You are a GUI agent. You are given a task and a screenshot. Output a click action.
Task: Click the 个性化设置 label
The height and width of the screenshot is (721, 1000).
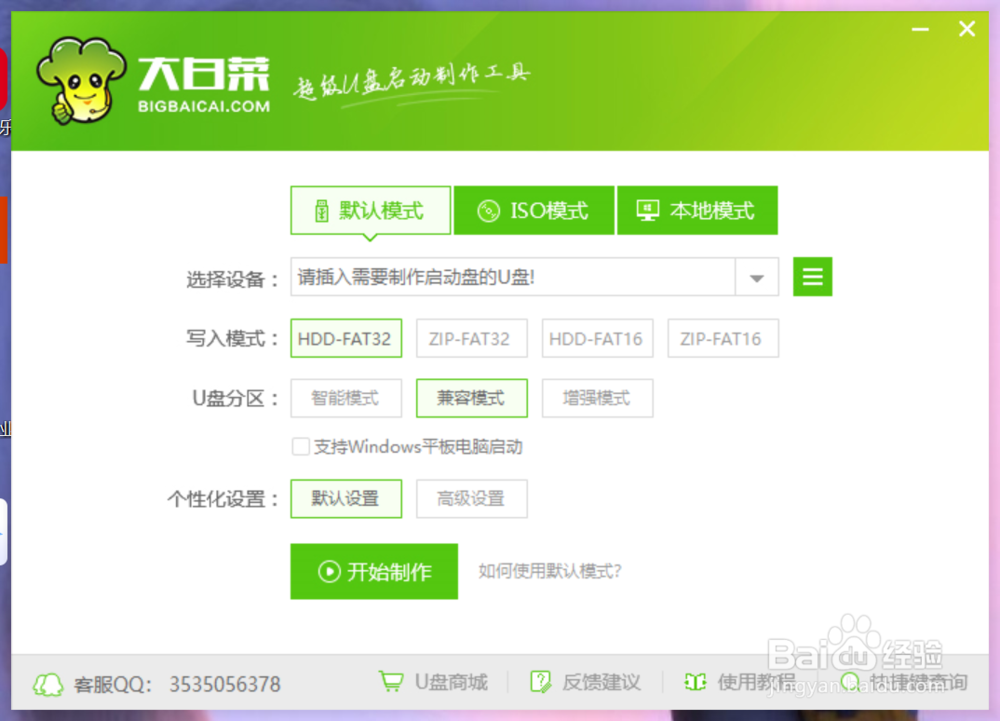(x=223, y=499)
